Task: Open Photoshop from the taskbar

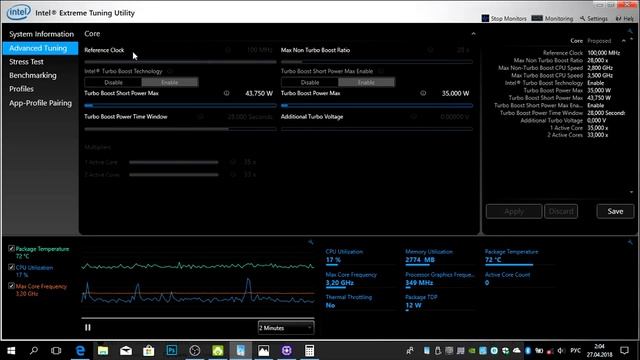Action: tap(172, 351)
